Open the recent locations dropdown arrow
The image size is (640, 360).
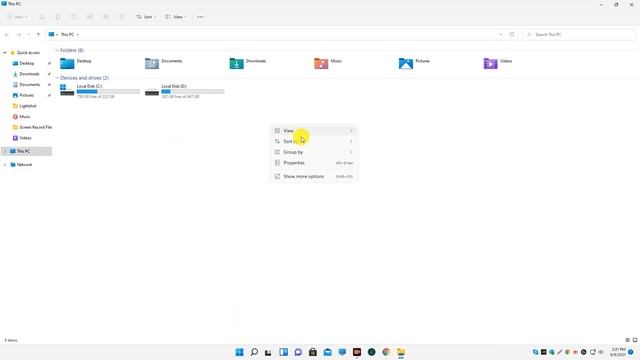(x=28, y=35)
